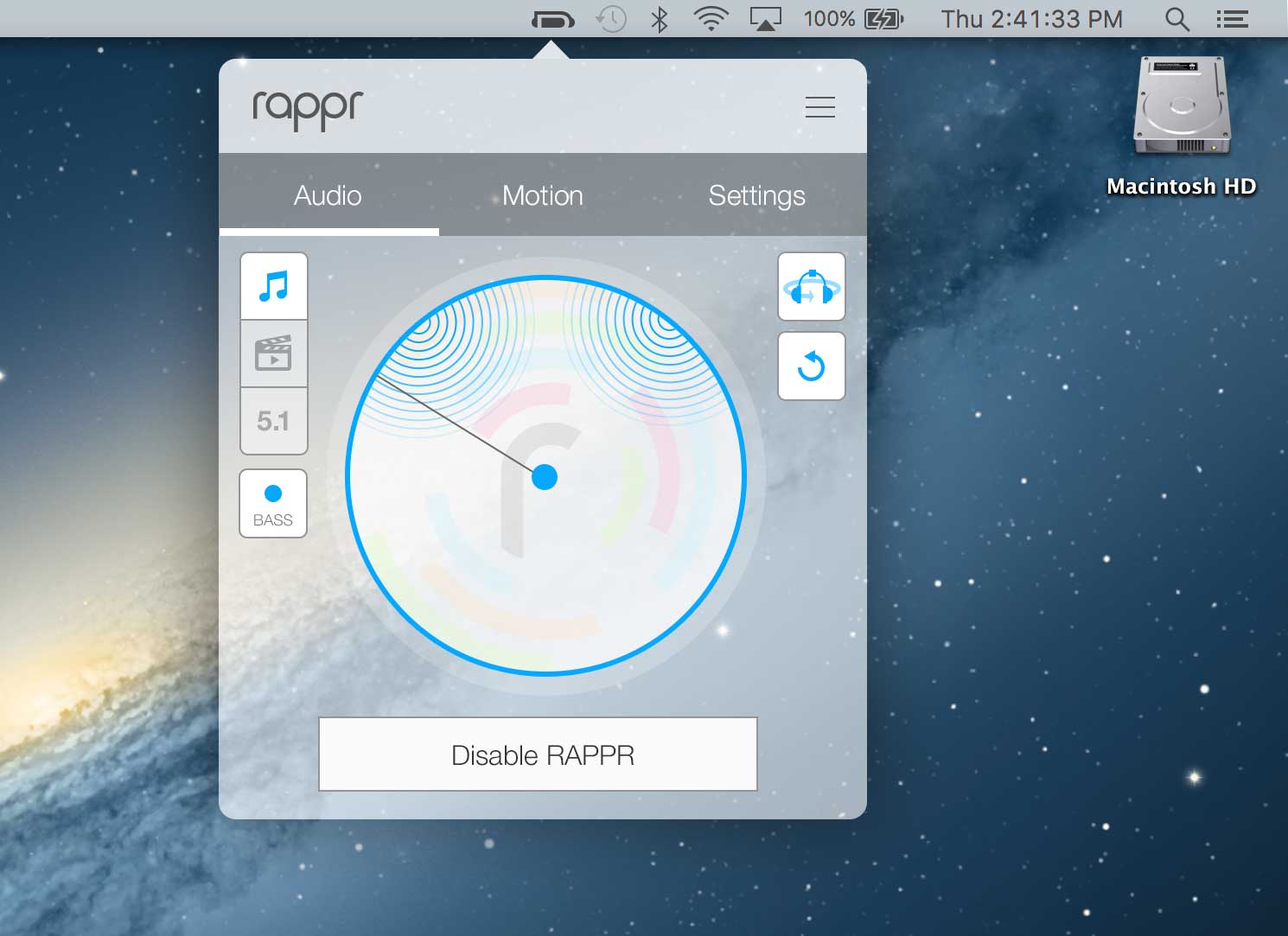Viewport: 1288px width, 936px height.
Task: Go to the Settings tab
Action: click(756, 195)
